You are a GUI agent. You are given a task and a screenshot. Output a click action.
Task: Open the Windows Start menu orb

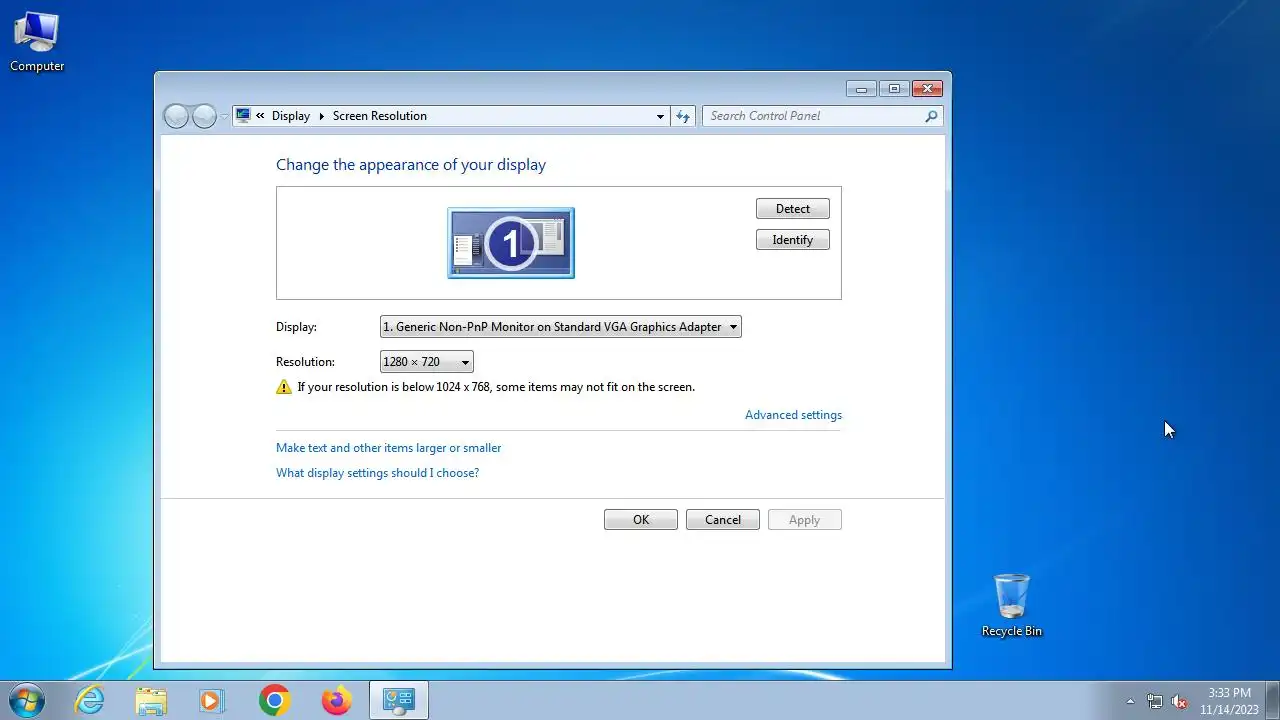coord(27,700)
